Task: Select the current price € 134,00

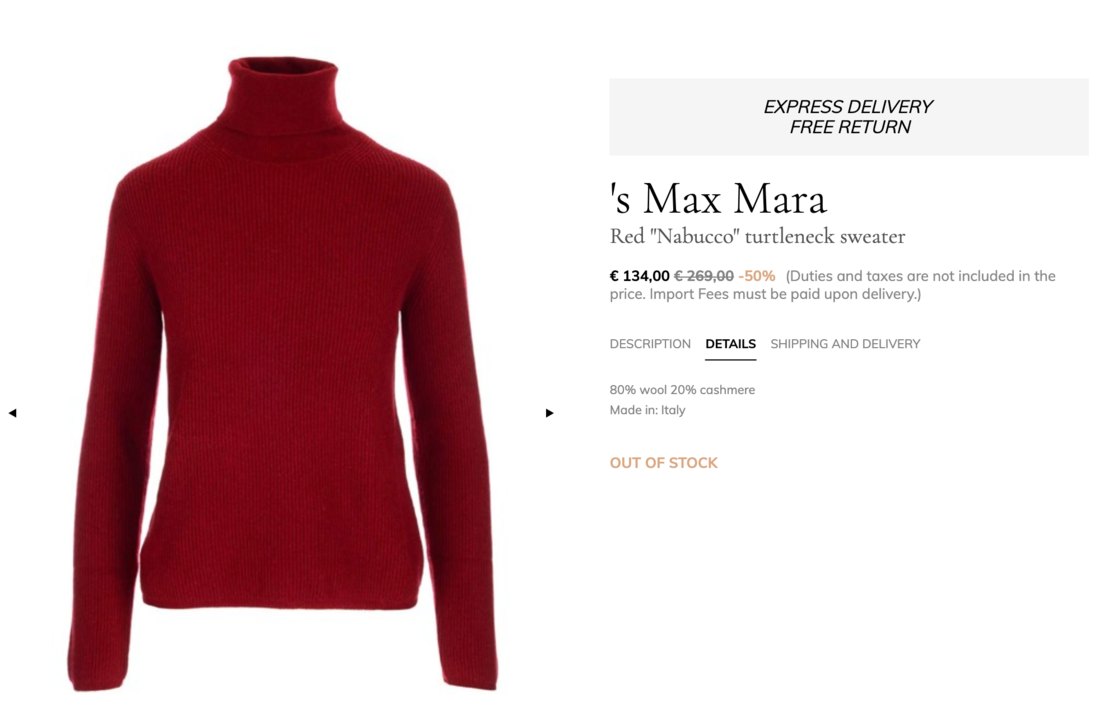Action: tap(639, 276)
